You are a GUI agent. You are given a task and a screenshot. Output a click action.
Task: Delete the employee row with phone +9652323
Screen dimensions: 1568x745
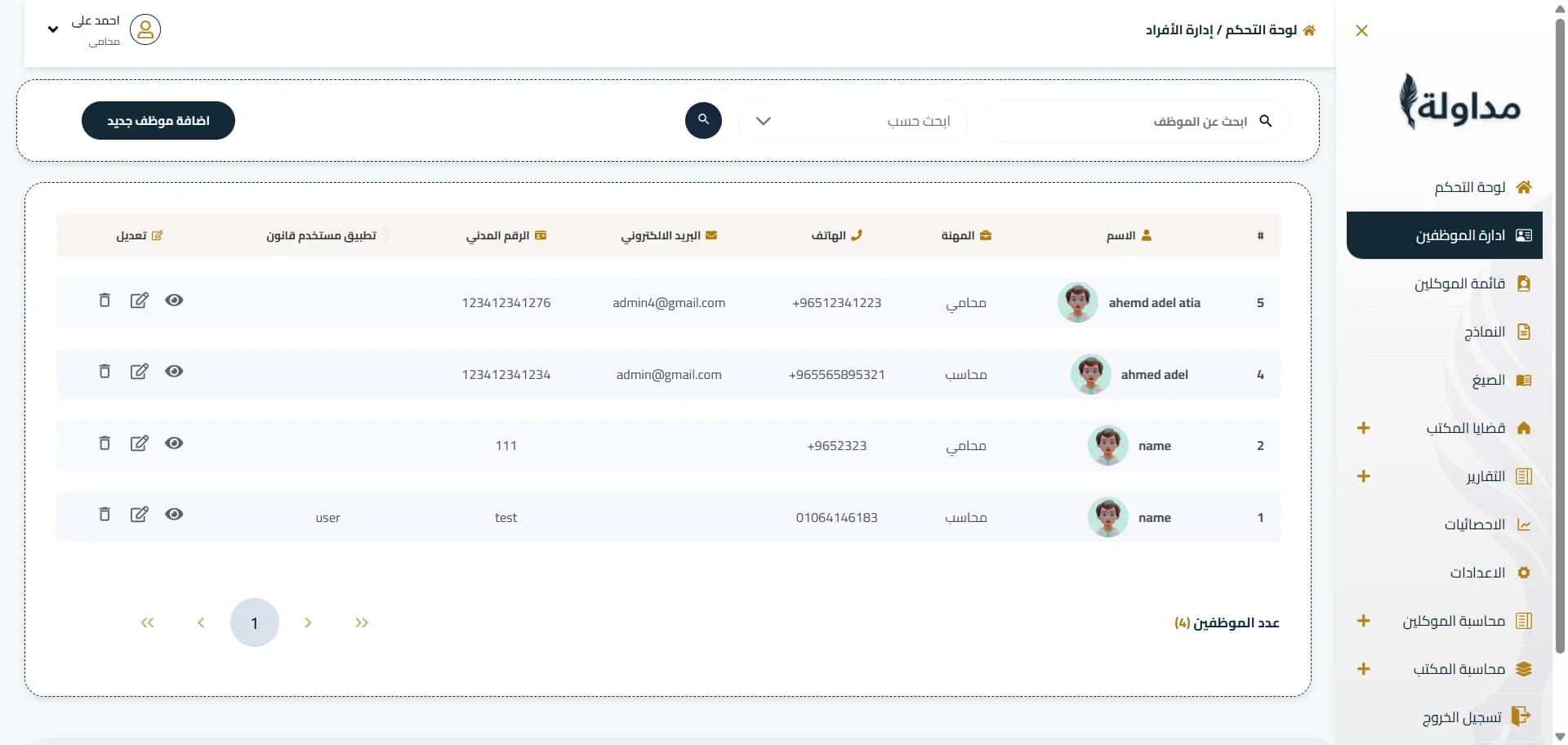coord(105,443)
